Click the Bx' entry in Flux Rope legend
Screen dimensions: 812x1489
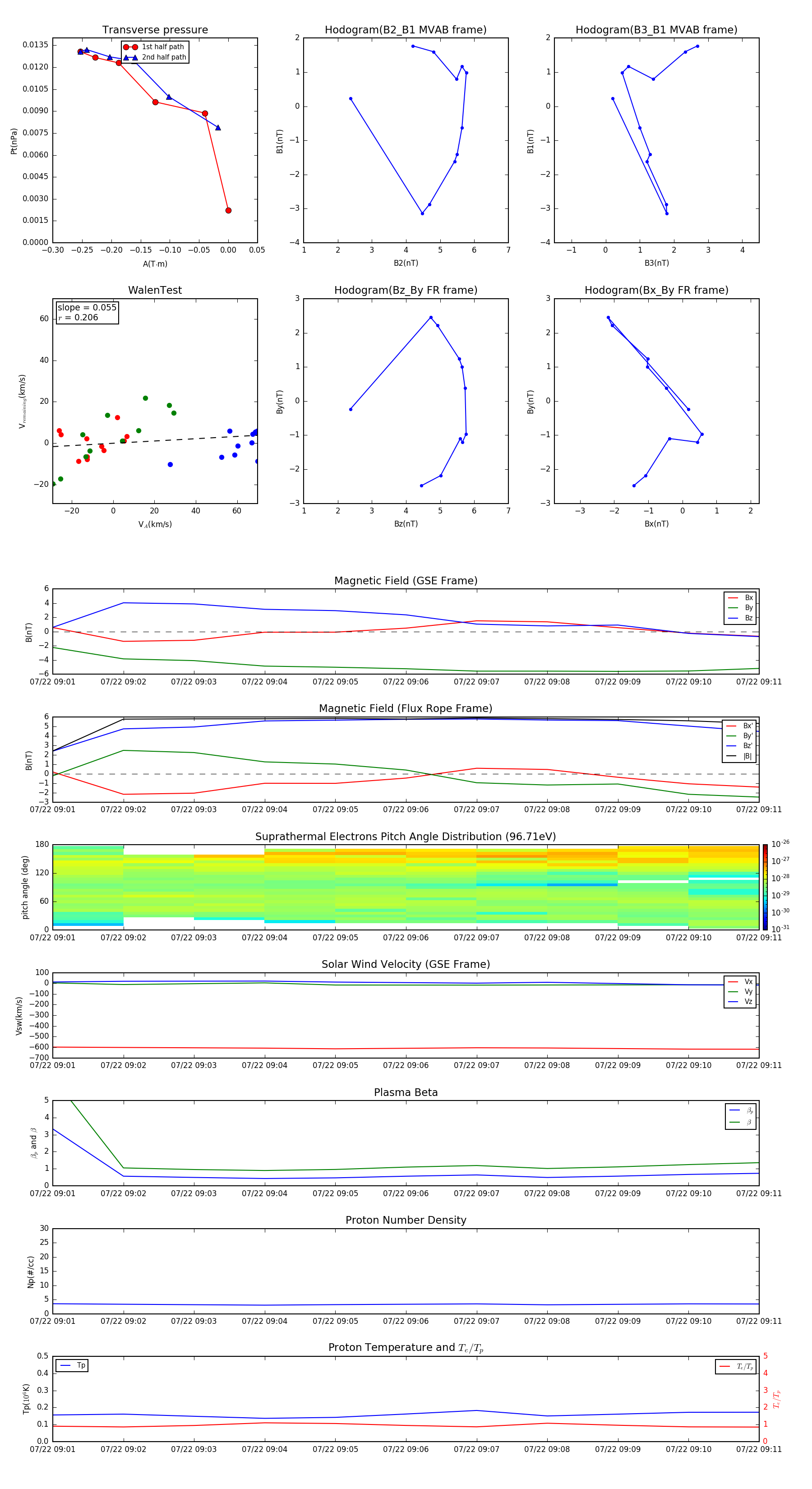(739, 726)
